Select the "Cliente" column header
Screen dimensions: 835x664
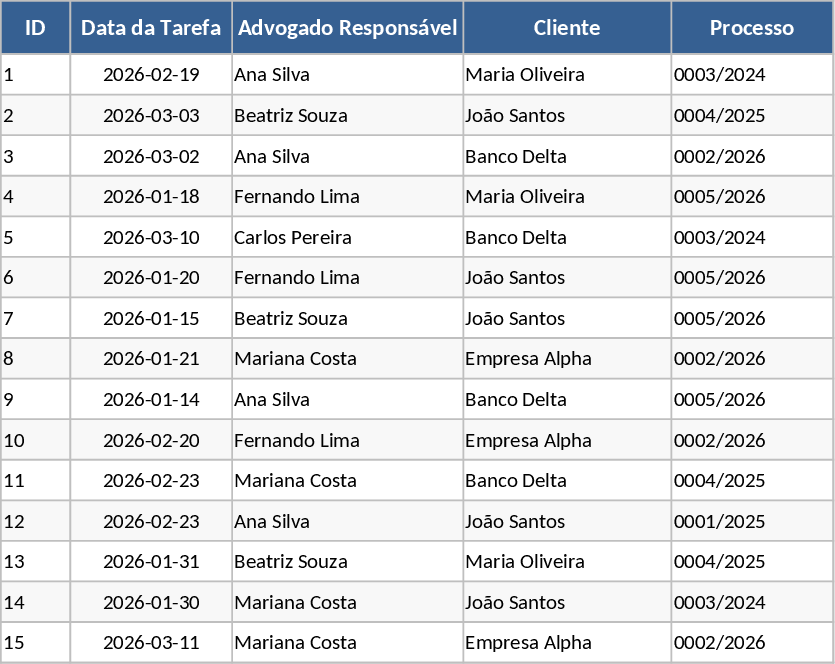coord(567,28)
